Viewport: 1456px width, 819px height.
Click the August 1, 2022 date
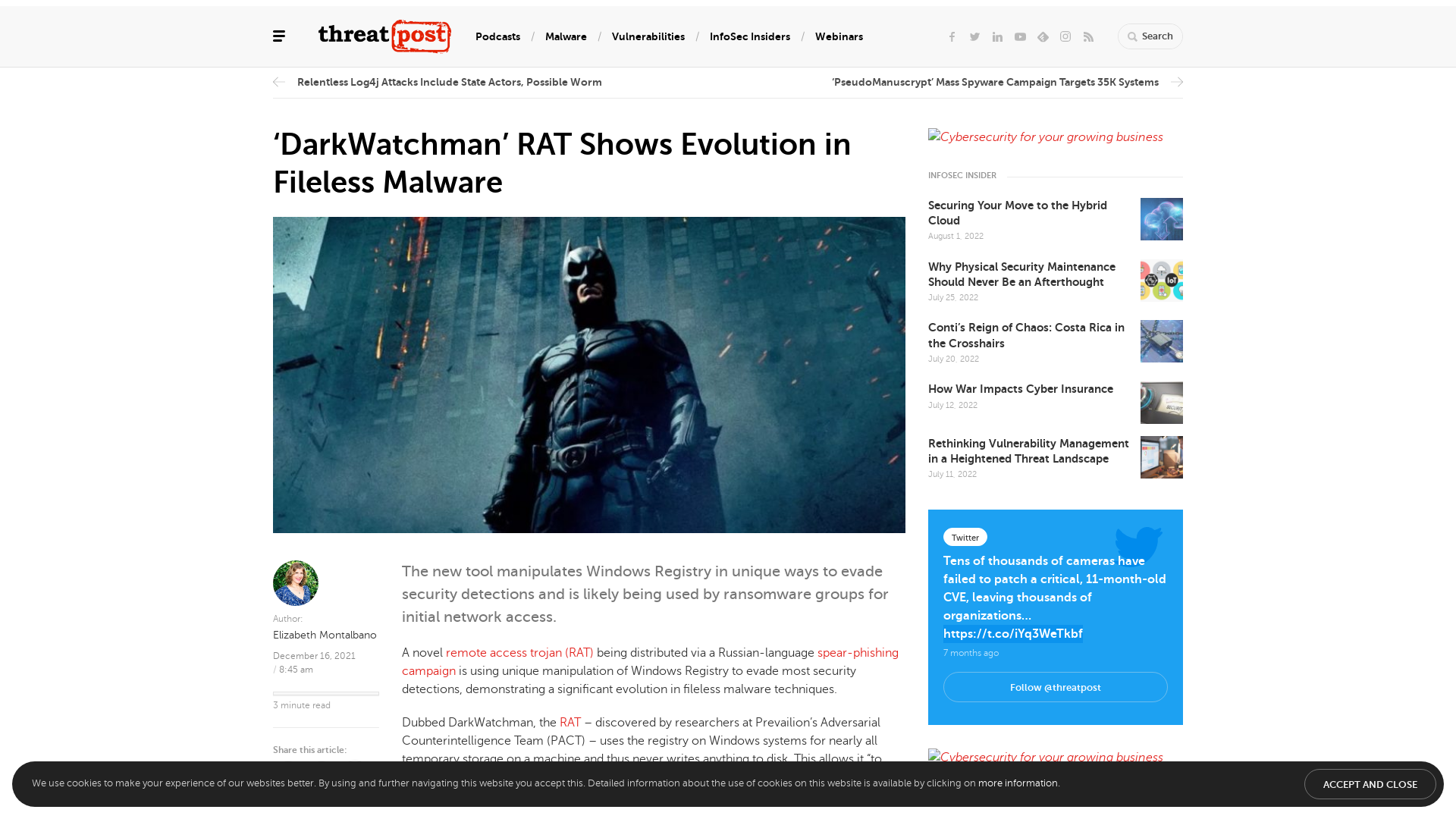[955, 236]
